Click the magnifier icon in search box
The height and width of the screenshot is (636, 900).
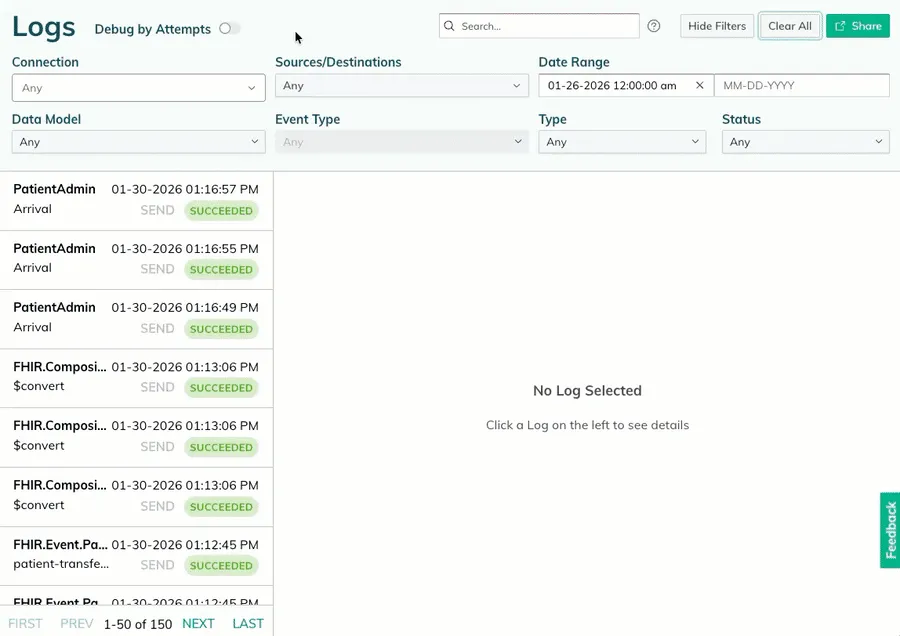coord(449,26)
